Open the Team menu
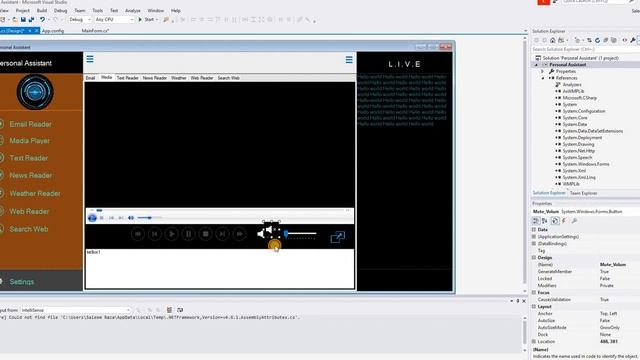 tap(80, 11)
